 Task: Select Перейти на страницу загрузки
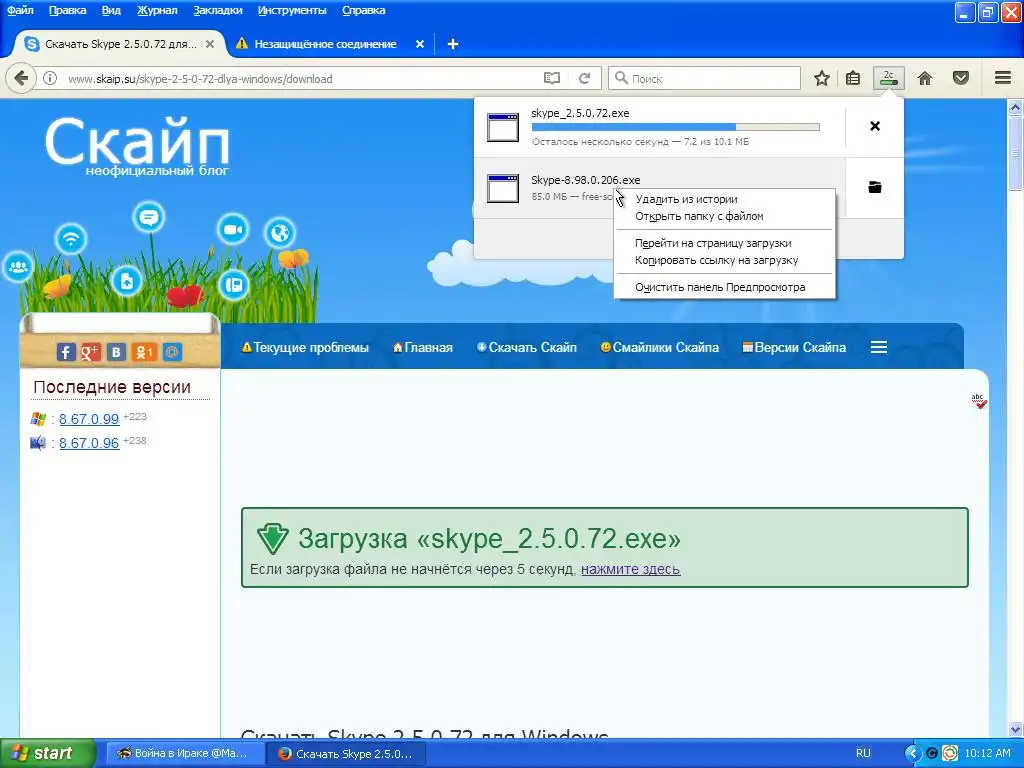point(725,243)
